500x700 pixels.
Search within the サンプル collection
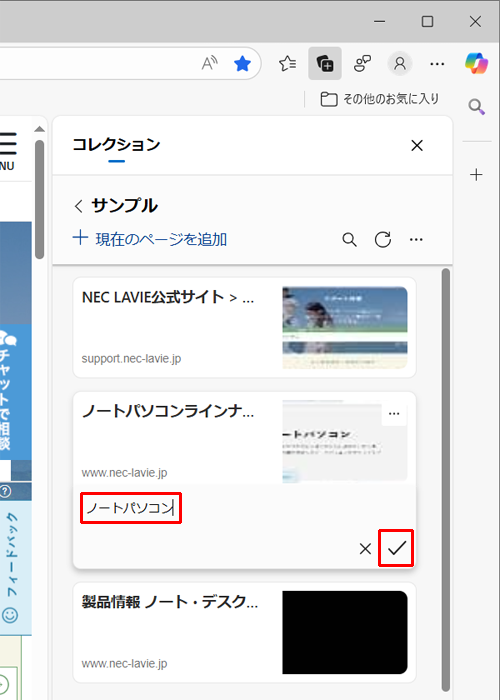(350, 240)
